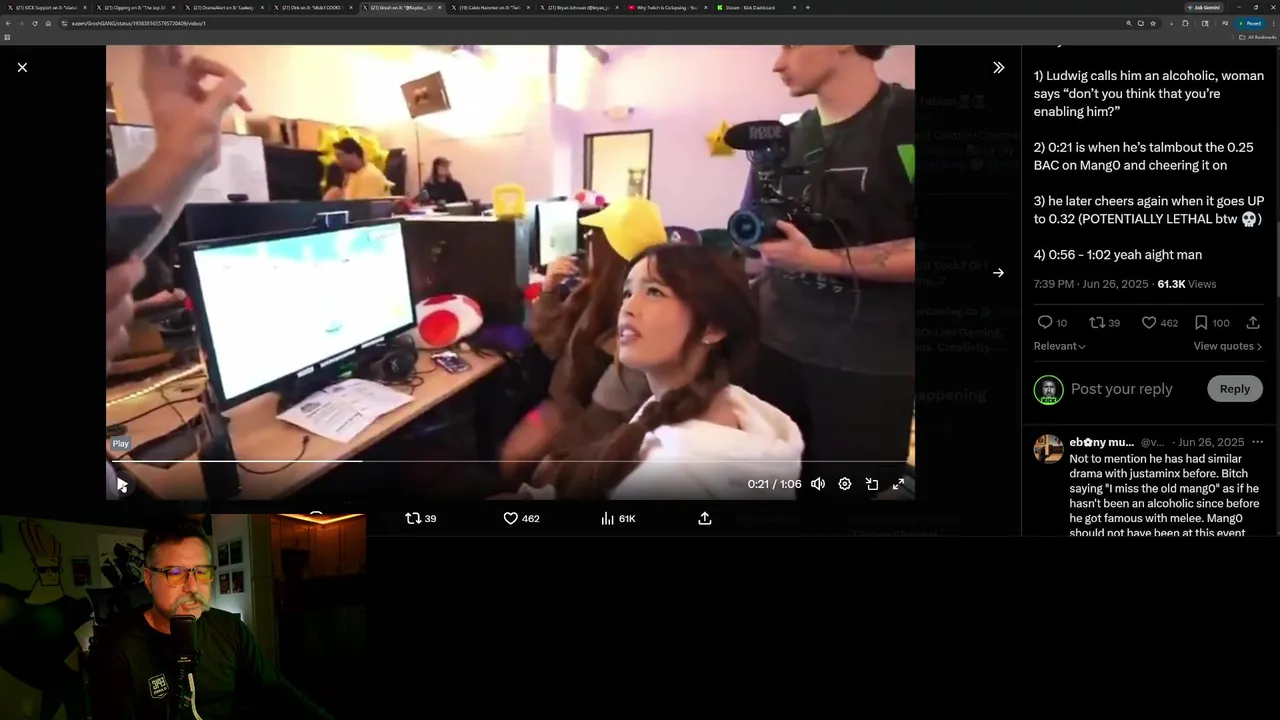Share post from the side panel icon

tap(1253, 322)
